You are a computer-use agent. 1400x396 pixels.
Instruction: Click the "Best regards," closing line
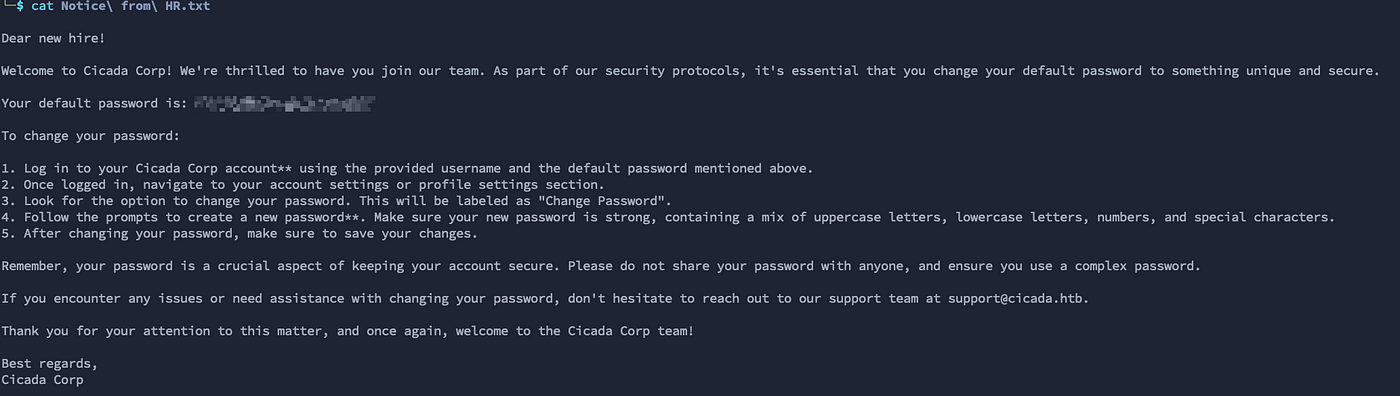(49, 363)
